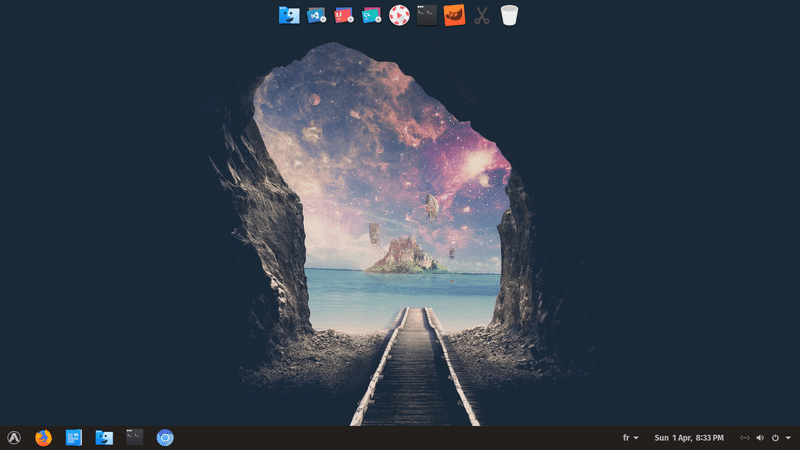This screenshot has height=450, width=800.
Task: Launch Chromium from the bottom panel
Action: 165,437
